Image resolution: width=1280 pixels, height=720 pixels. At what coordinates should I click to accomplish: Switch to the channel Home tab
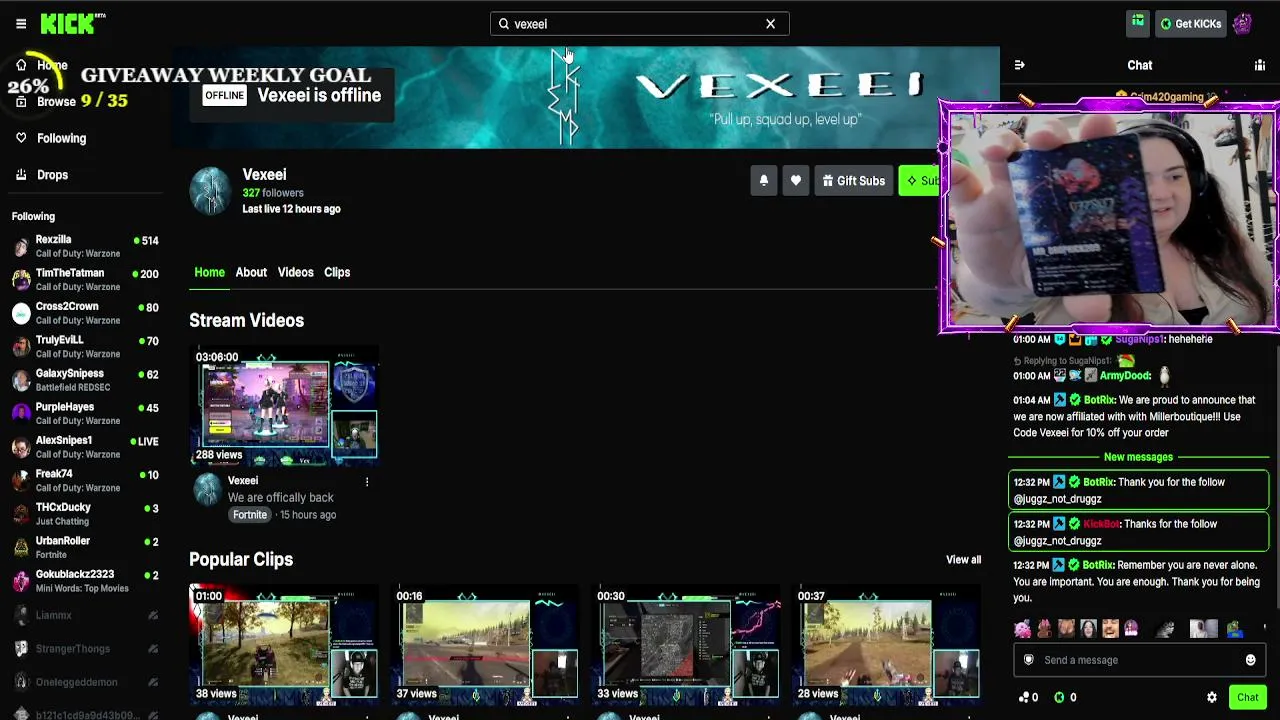[x=209, y=272]
